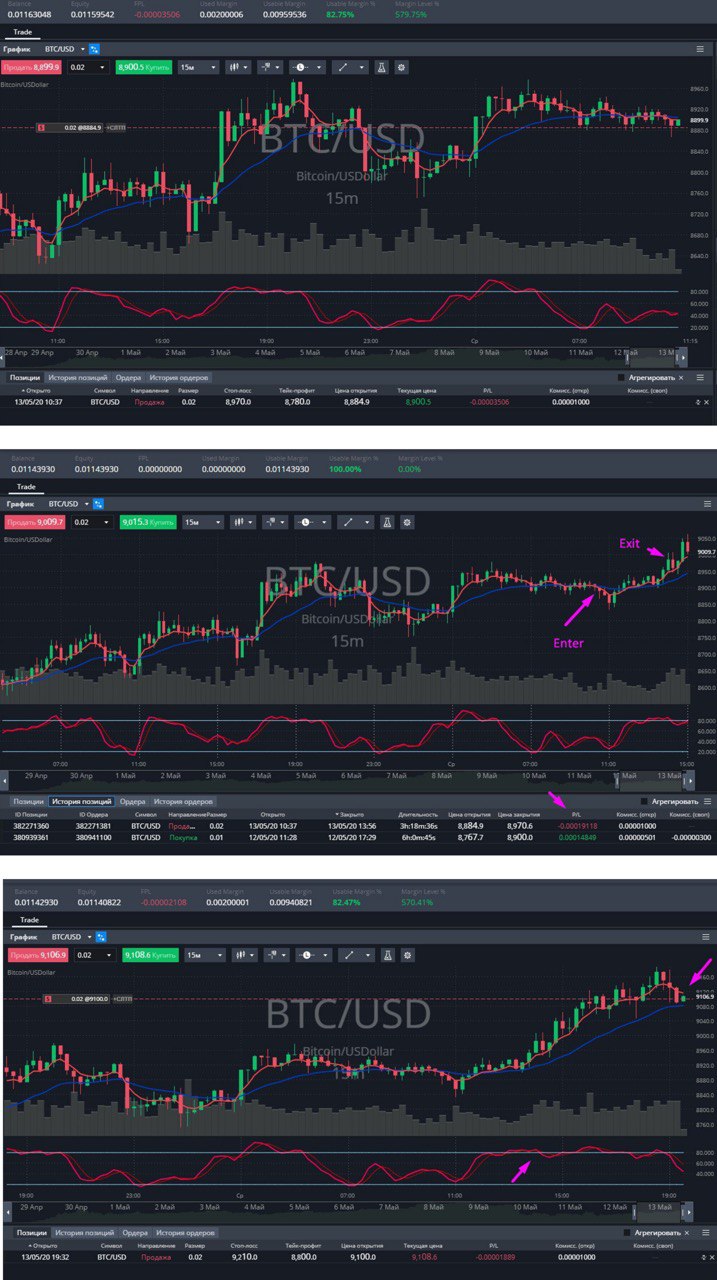Viewport: 717px width, 1280px height.
Task: Open indicators menu in toolbar with Продать 9,009.7
Action: tap(275, 522)
